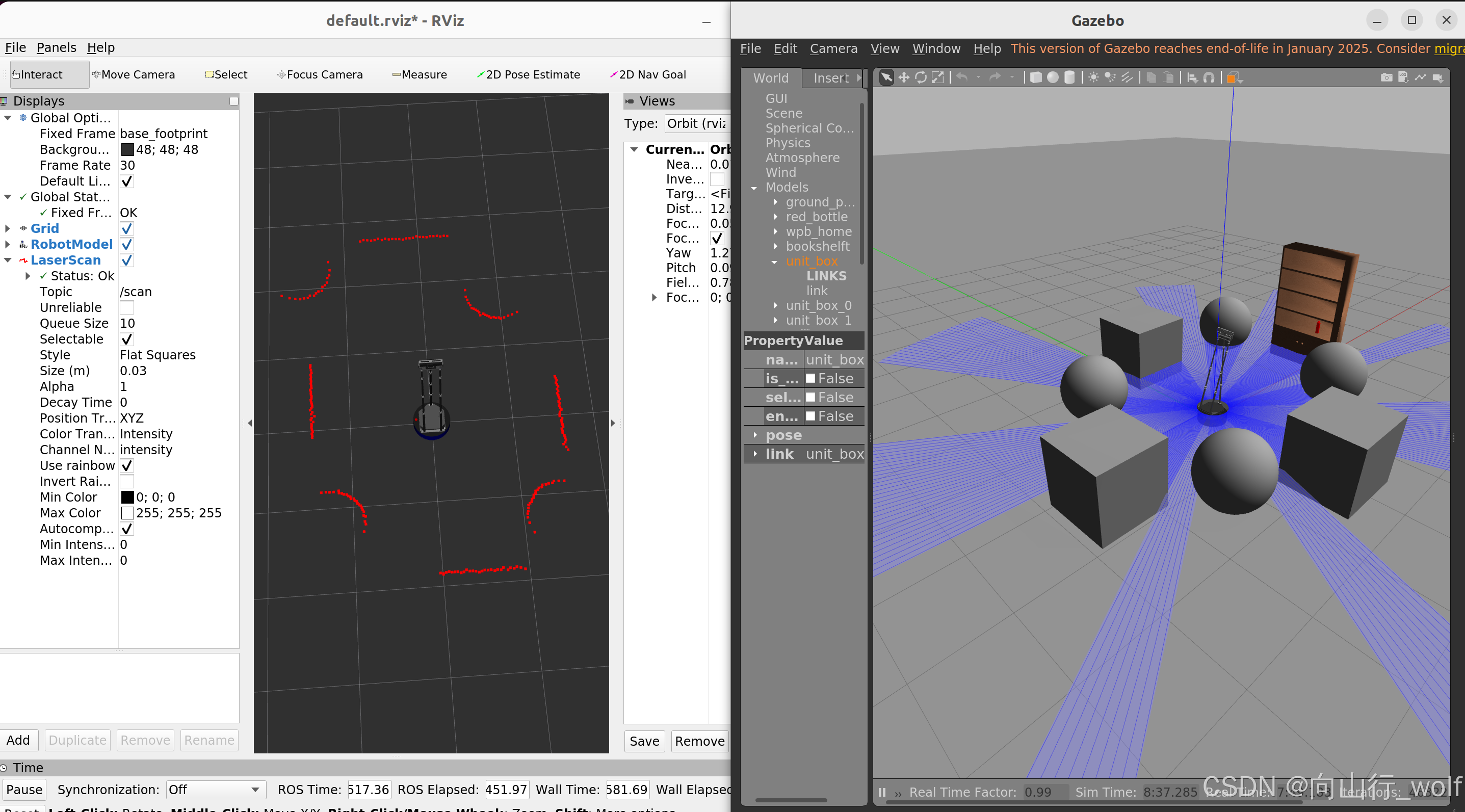Expand the pose property in Gazebo
This screenshot has height=812, width=1465.
click(755, 435)
